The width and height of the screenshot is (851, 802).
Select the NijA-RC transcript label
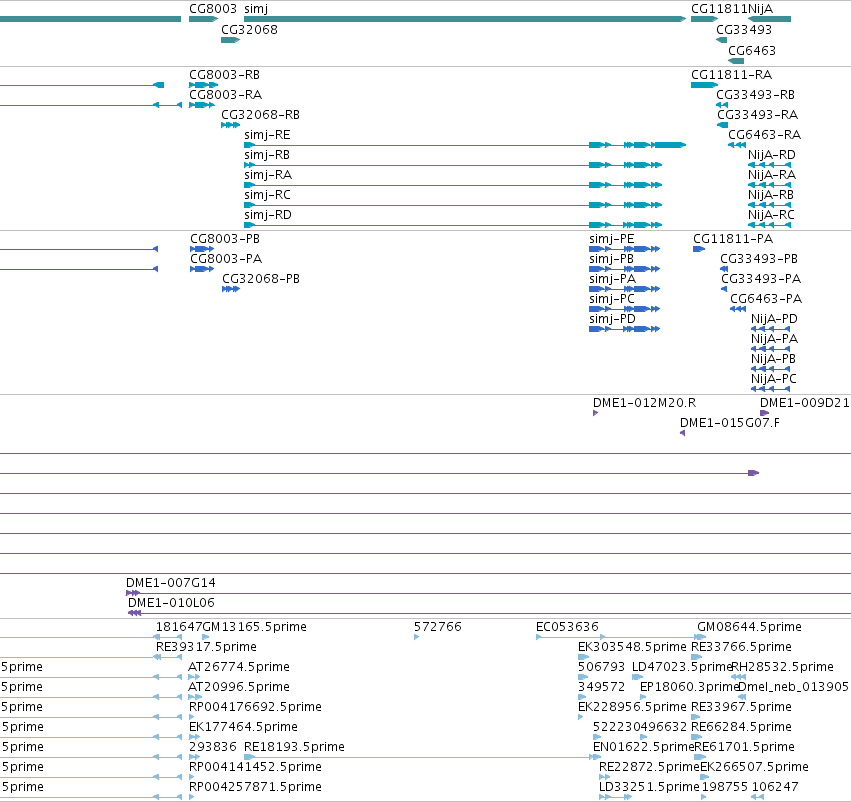pos(771,215)
